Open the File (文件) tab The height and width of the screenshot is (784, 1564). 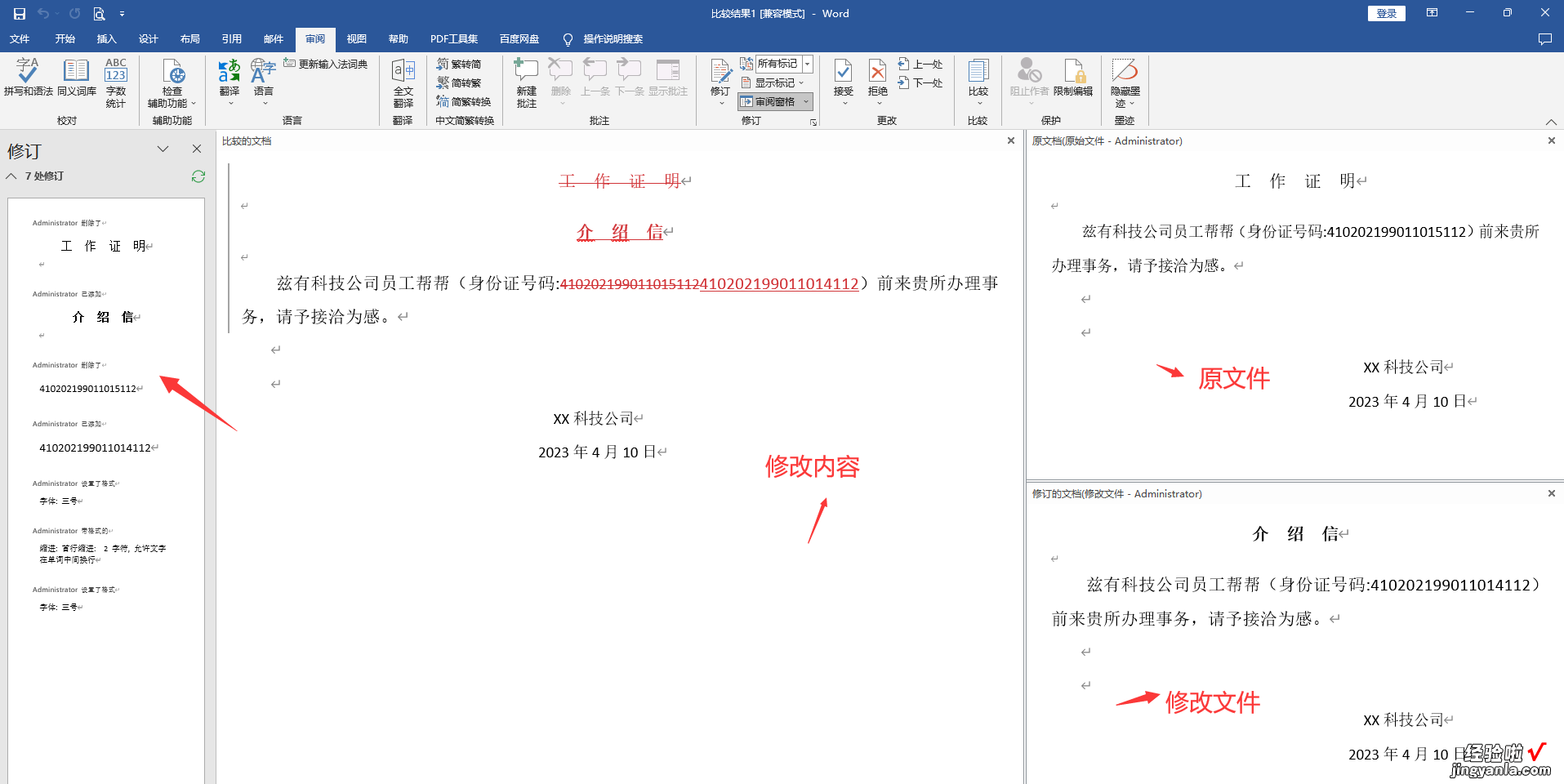click(20, 39)
